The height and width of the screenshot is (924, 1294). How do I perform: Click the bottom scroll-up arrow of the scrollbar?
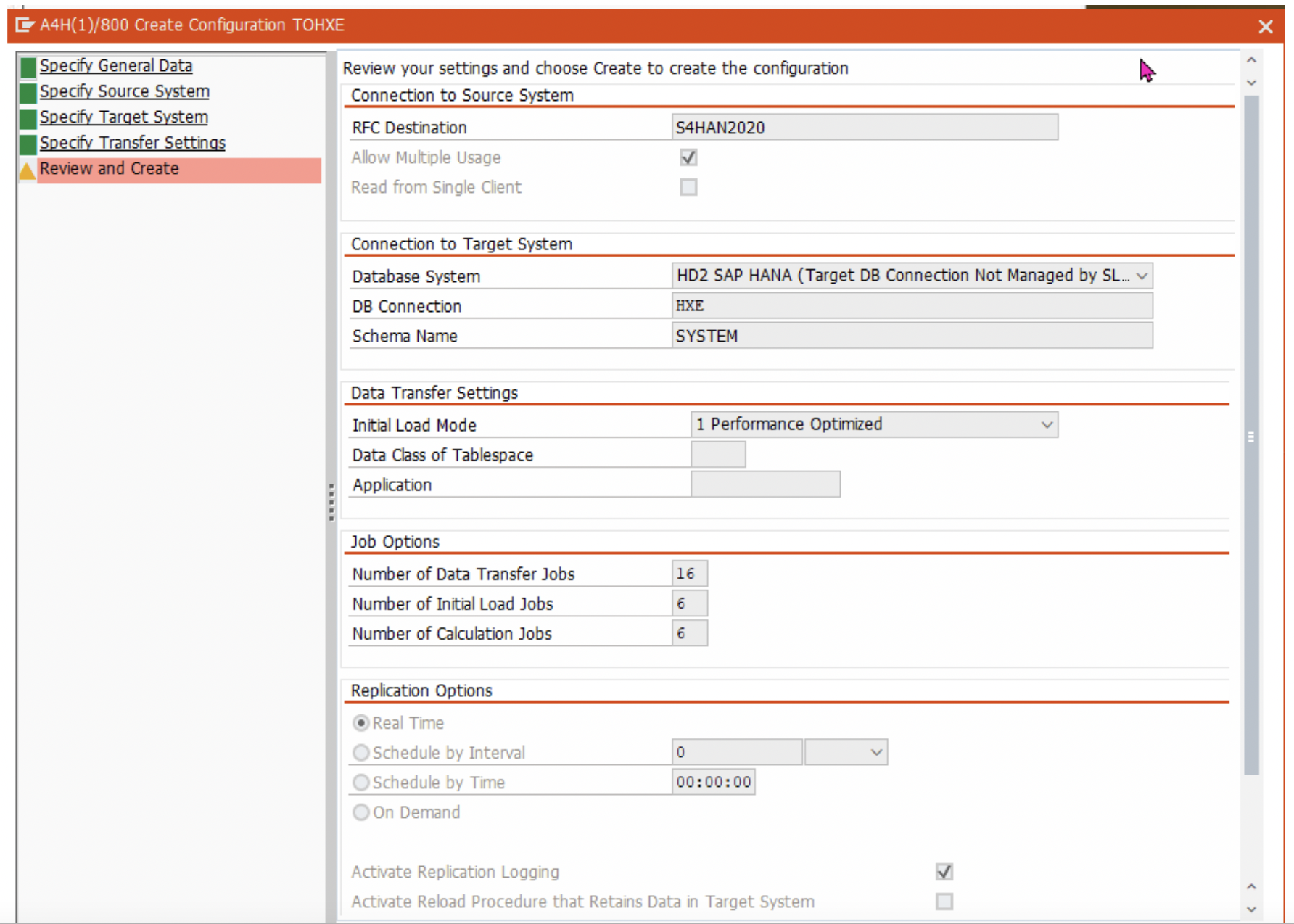[1251, 886]
